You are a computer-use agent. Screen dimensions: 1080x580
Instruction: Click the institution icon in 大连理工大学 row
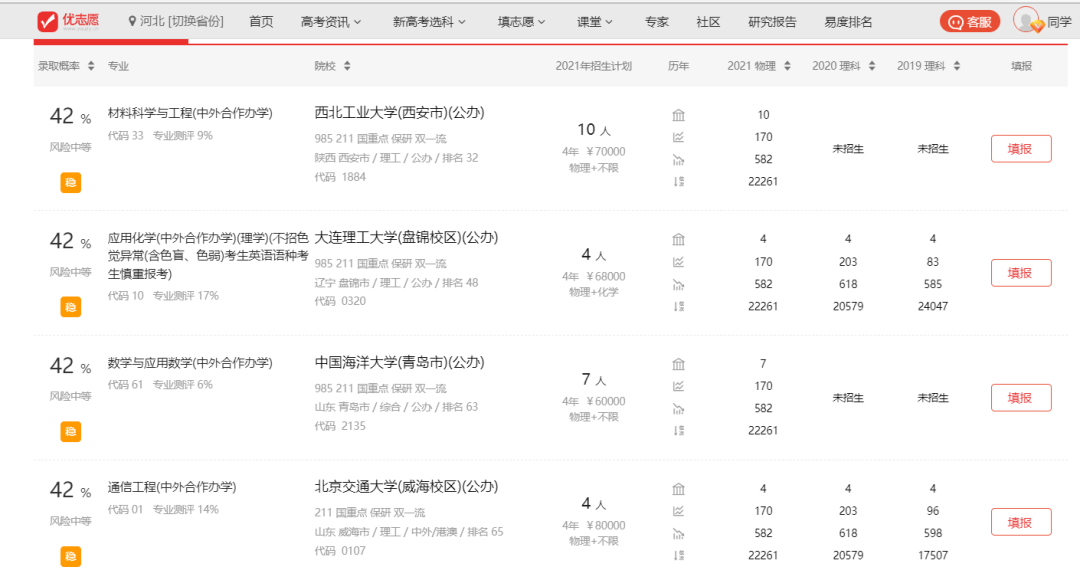click(x=679, y=240)
